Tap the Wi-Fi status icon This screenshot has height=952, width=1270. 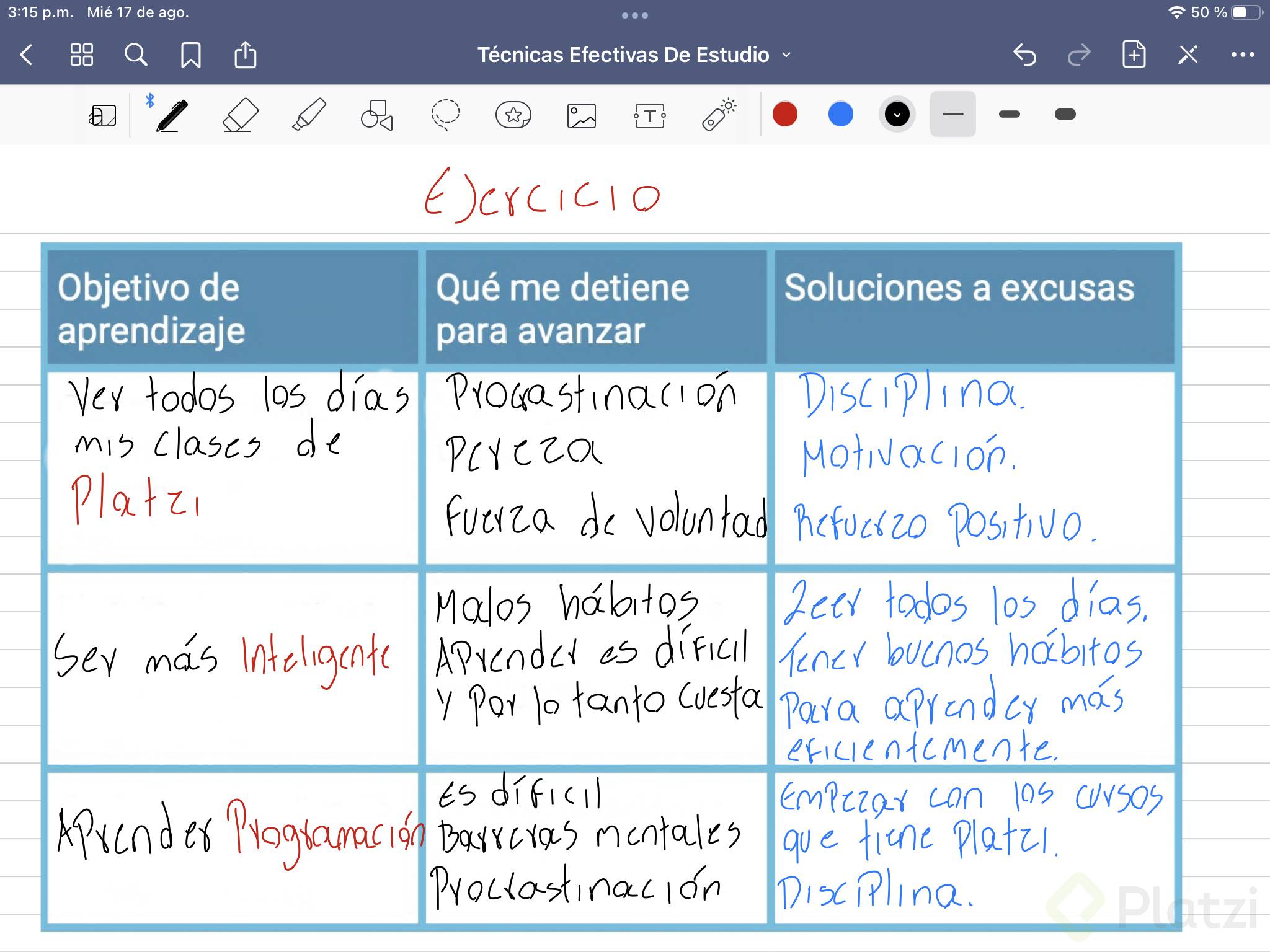tap(1176, 12)
